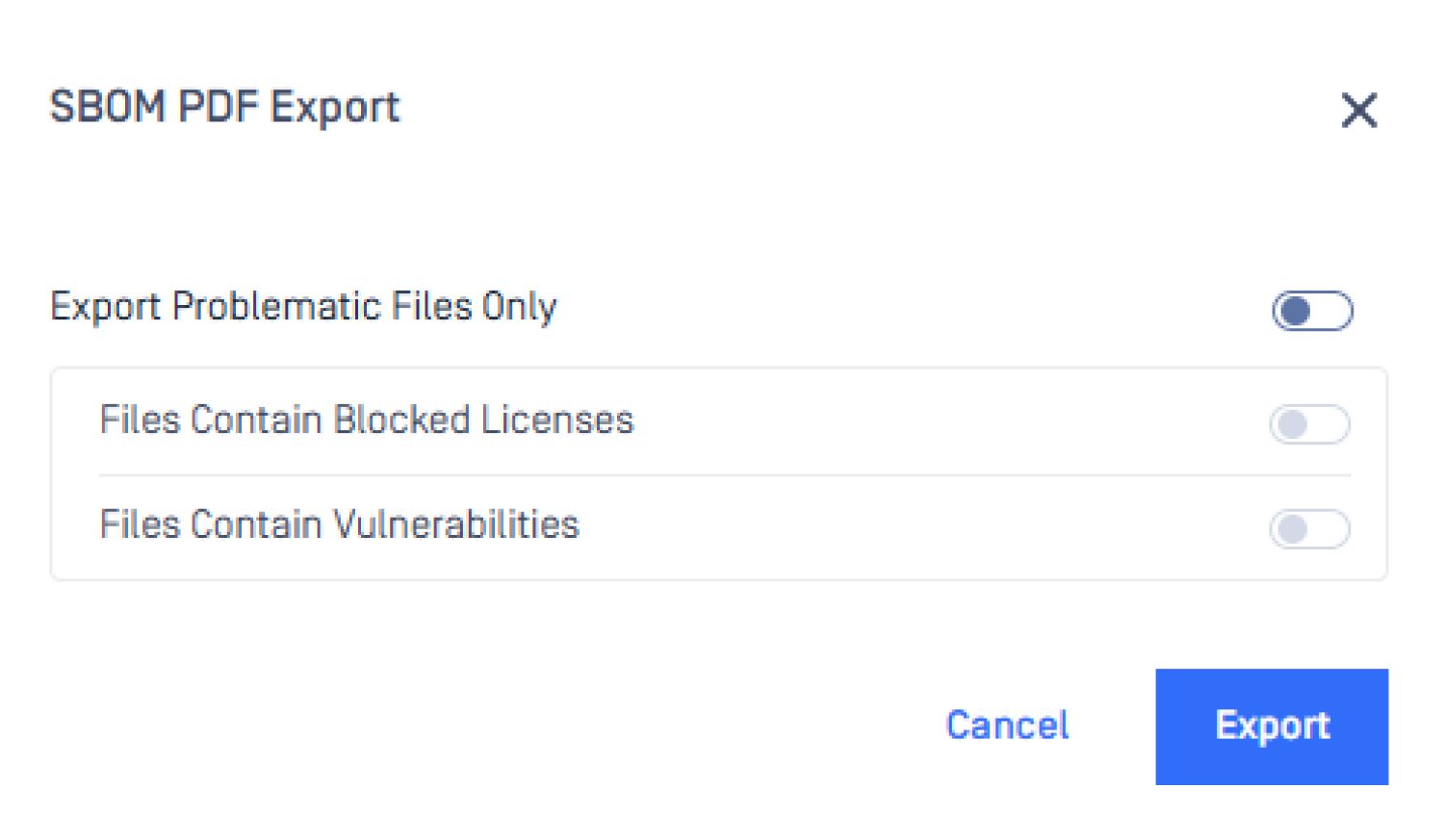Screen dimensions: 1444x840
Task: Click empty track of Problematic Files Only switch
Action: (x=1330, y=311)
